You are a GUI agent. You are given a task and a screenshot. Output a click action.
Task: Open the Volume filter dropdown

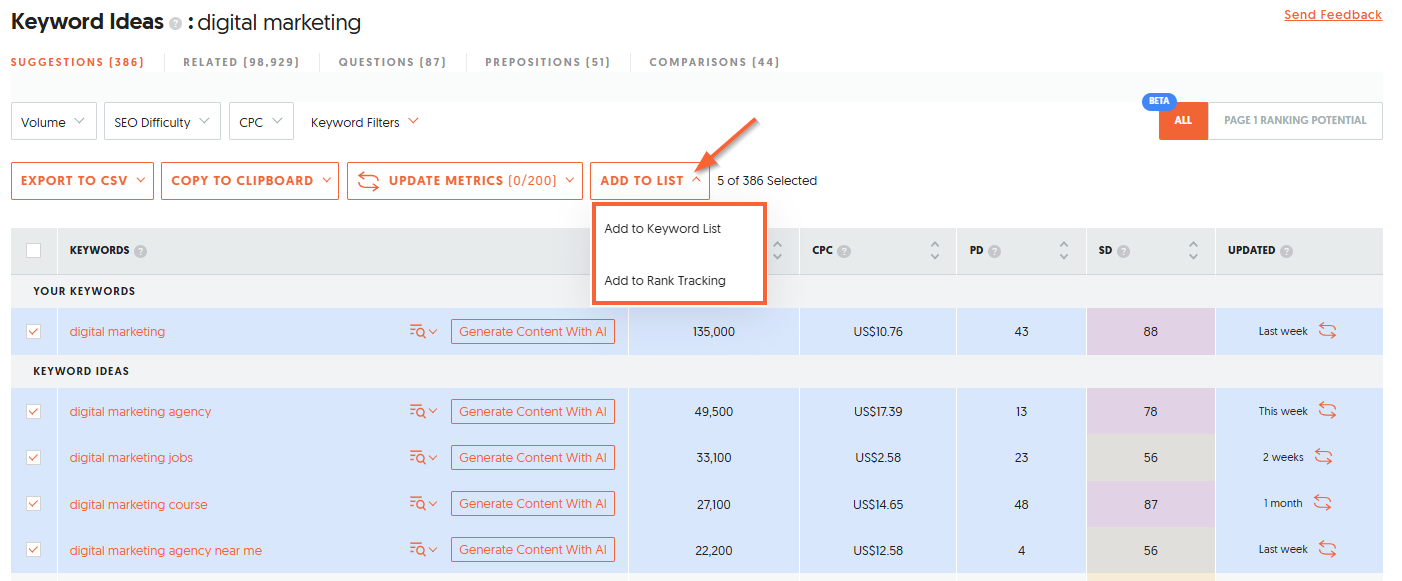pos(54,122)
